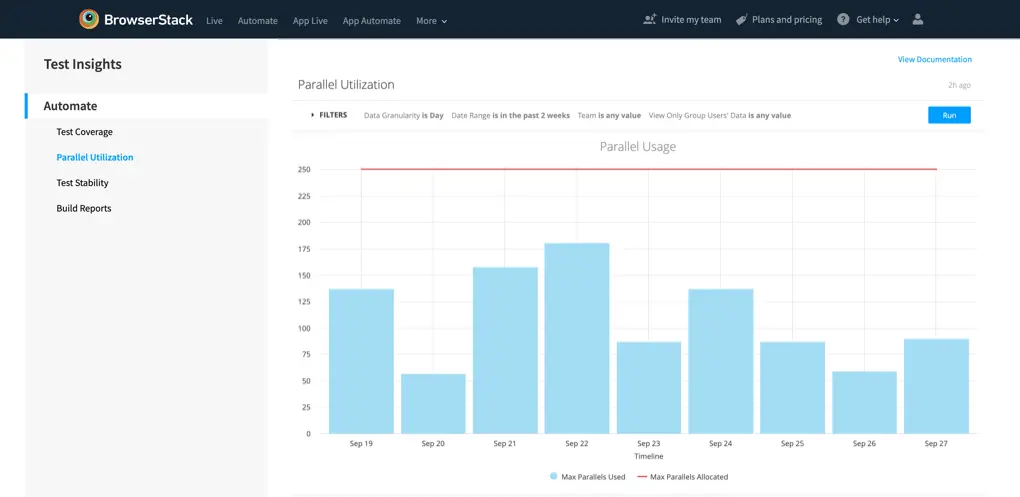The width and height of the screenshot is (1020, 497).
Task: Open the View Documentation link
Action: tap(934, 59)
